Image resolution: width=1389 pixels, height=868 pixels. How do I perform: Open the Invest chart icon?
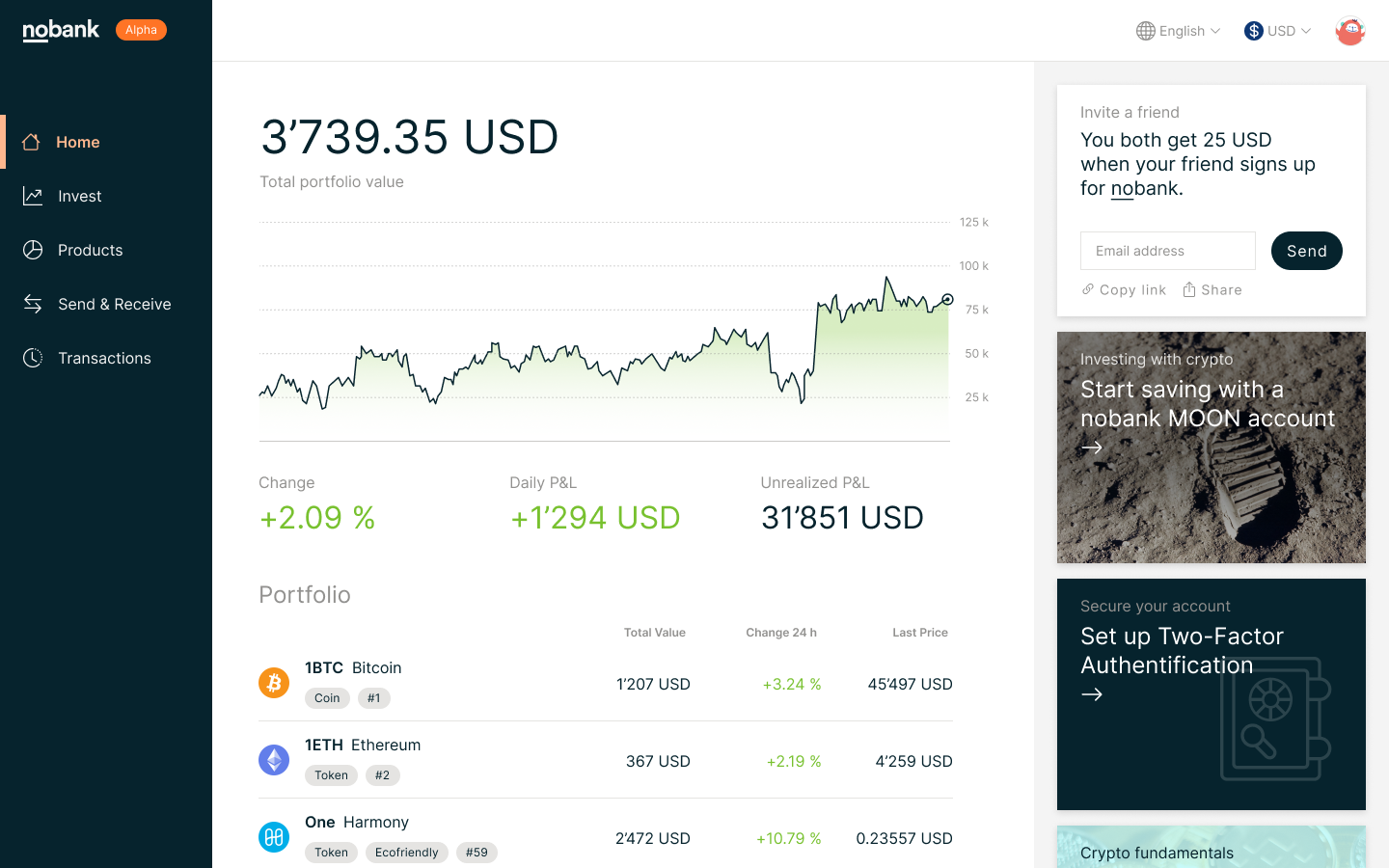tap(33, 196)
